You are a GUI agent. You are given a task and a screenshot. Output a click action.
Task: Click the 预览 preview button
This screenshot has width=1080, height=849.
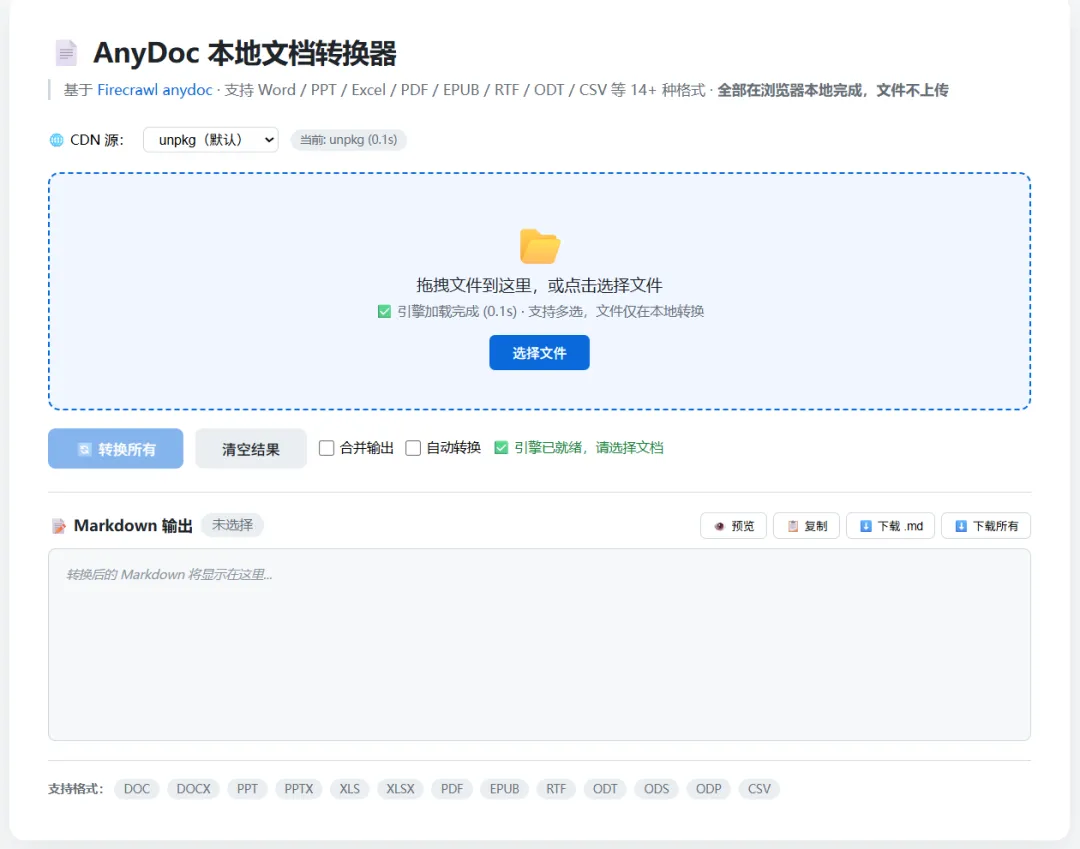[734, 526]
